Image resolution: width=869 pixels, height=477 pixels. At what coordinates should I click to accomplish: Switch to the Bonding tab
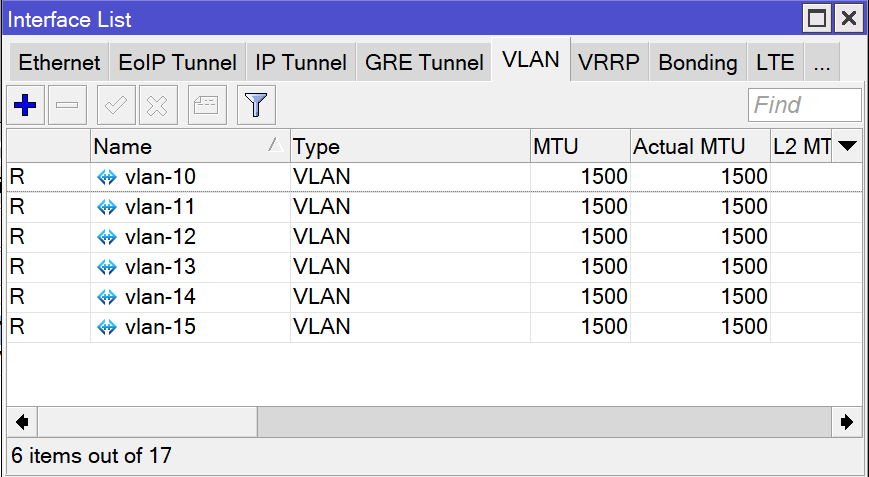click(697, 63)
